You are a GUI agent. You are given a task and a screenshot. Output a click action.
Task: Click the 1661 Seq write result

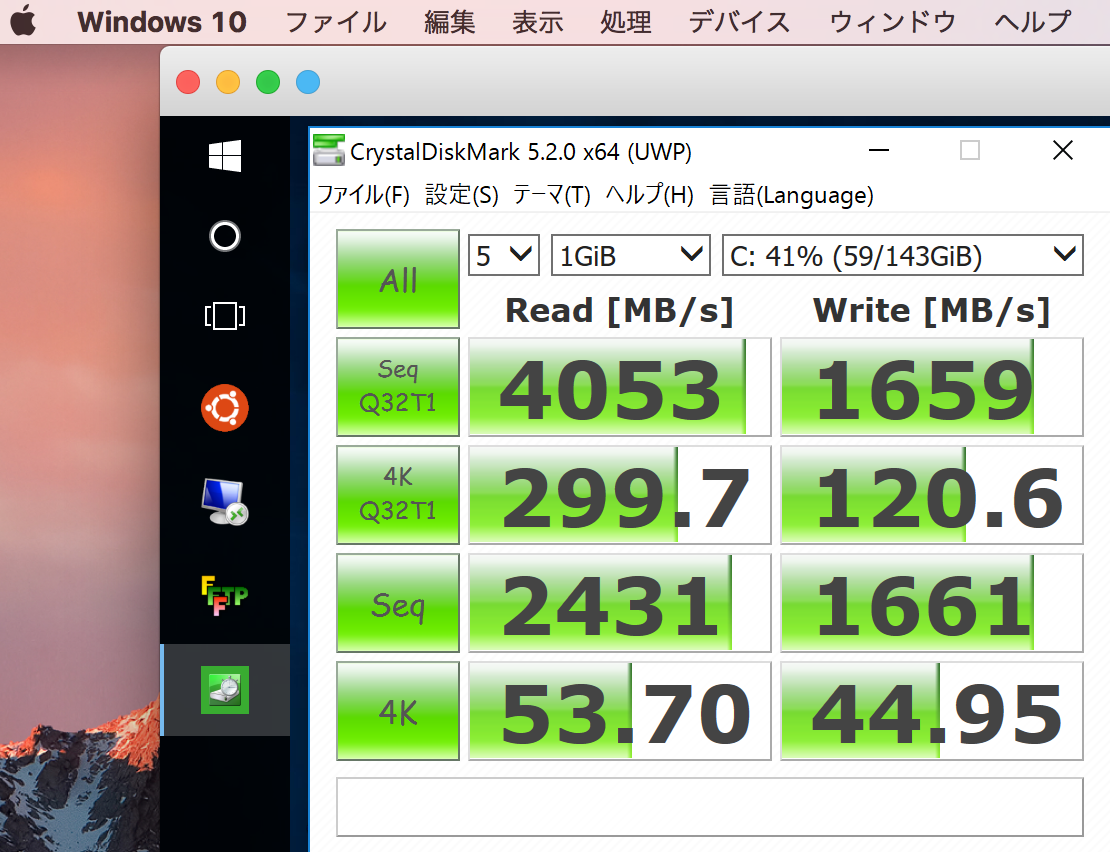[932, 603]
